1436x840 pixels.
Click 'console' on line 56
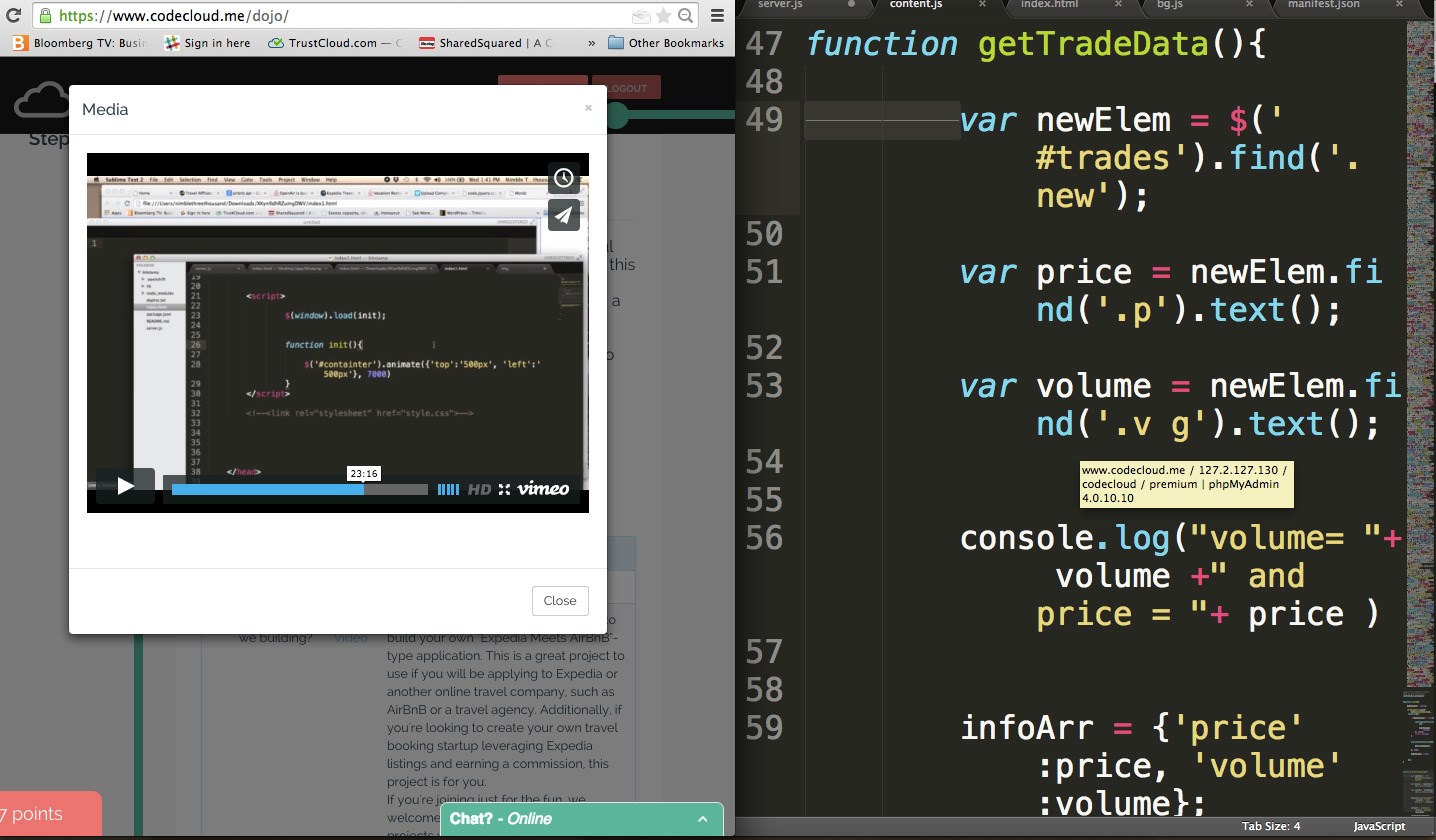point(1027,538)
